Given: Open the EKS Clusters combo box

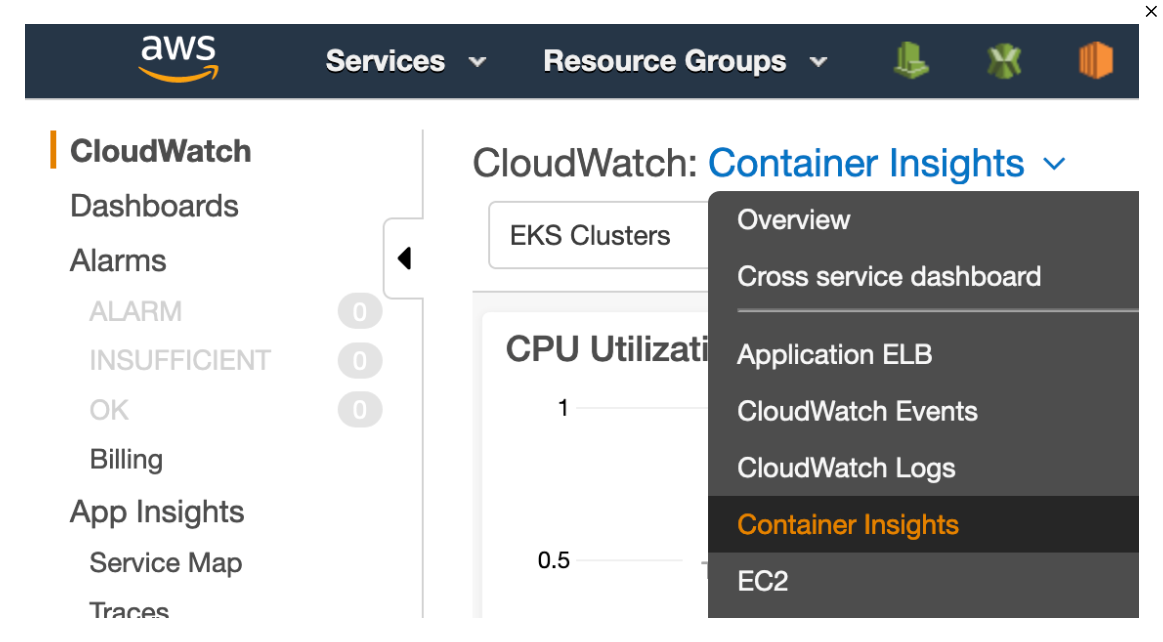Looking at the screenshot, I should pos(597,236).
